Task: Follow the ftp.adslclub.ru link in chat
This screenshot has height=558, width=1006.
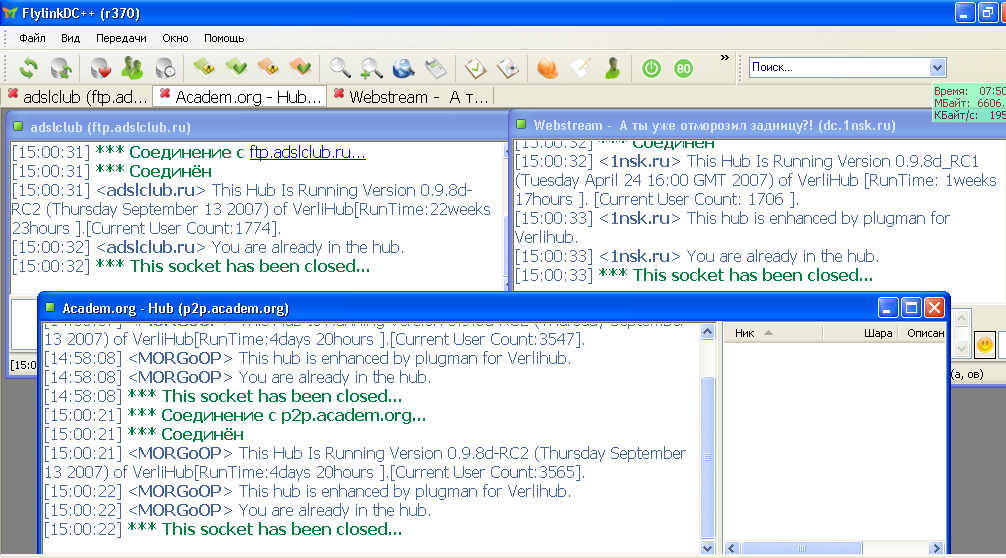Action: point(307,152)
